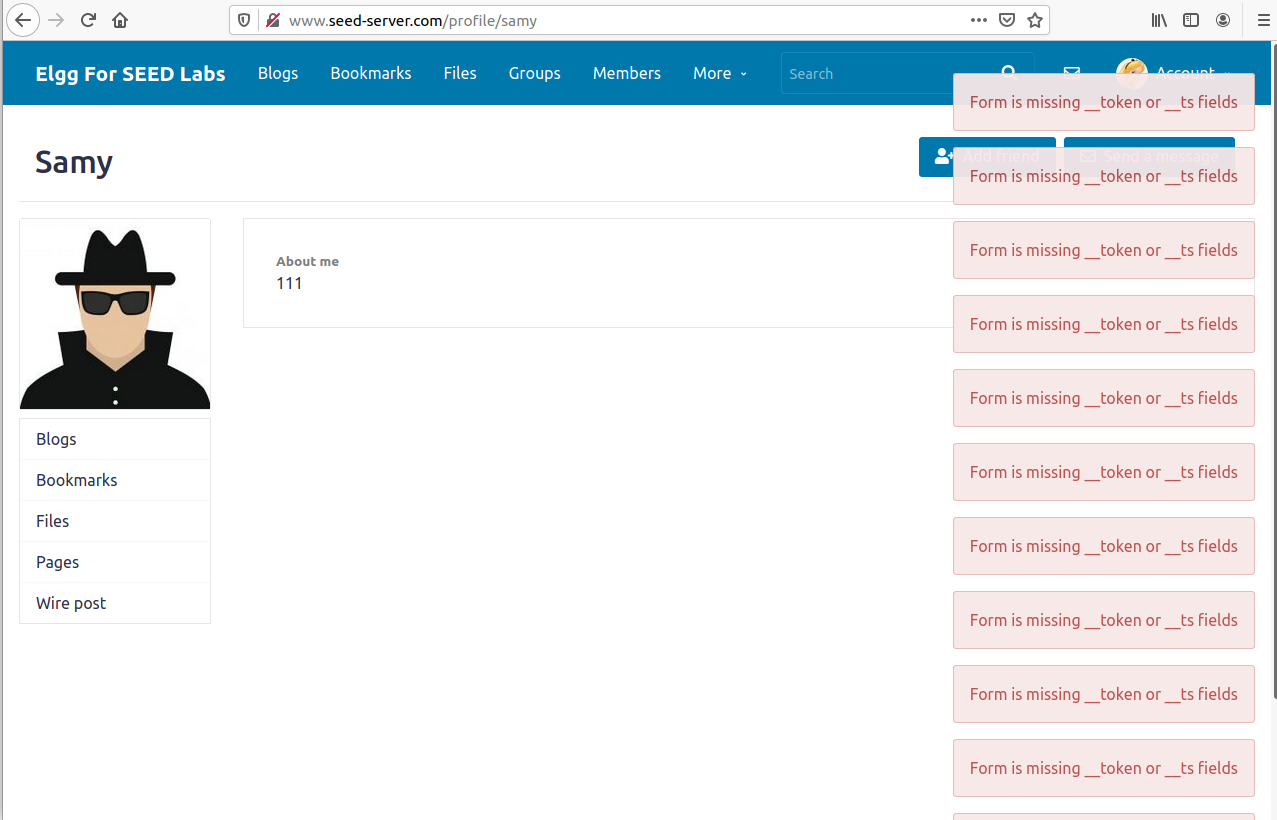Click the Send a message button
Screen dimensions: 1277x820
click(x=1149, y=157)
